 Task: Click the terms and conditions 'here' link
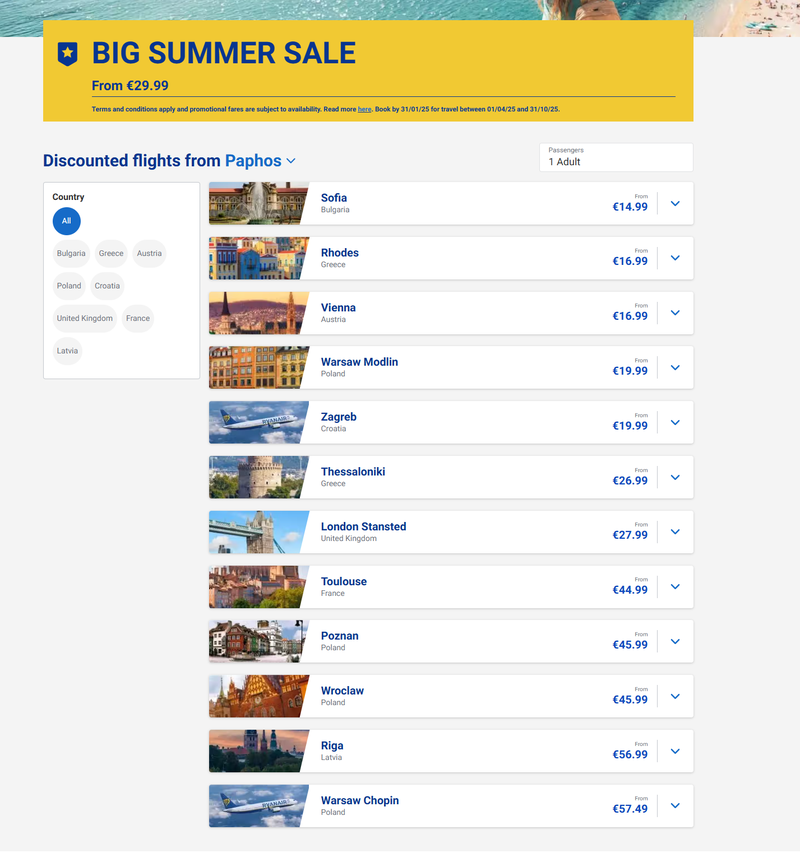click(364, 109)
